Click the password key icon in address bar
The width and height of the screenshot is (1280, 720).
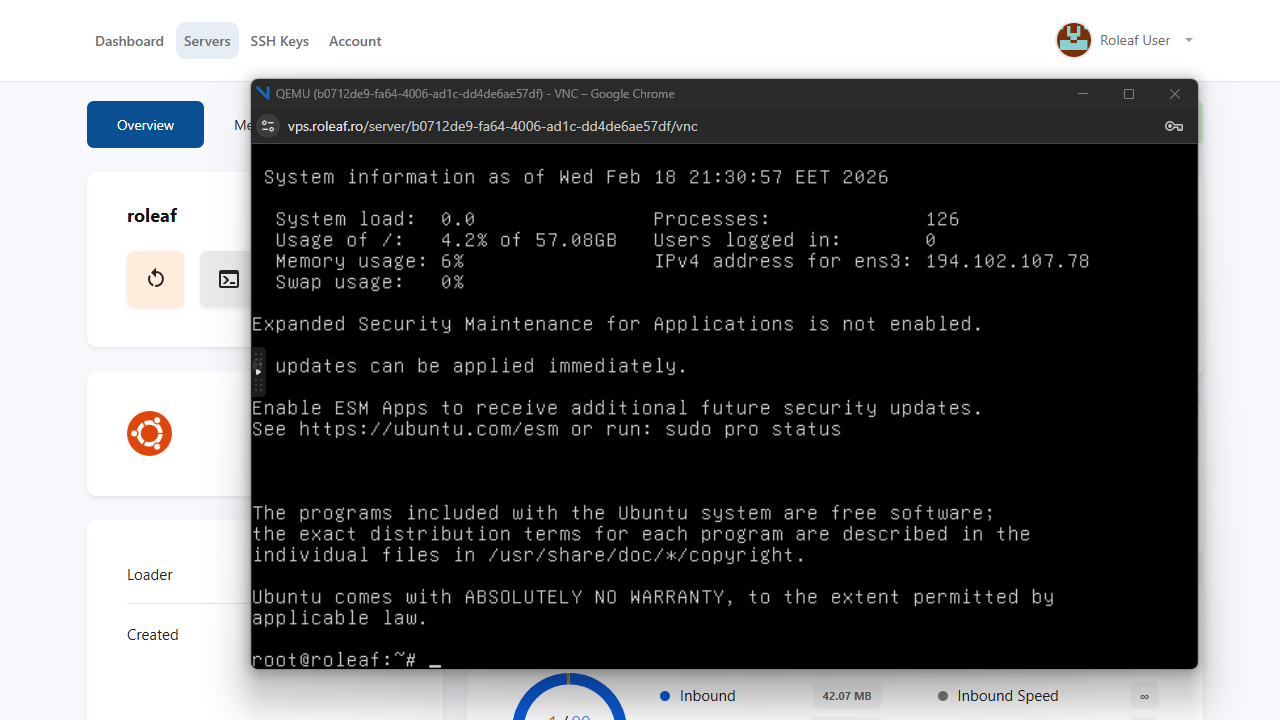(x=1174, y=126)
